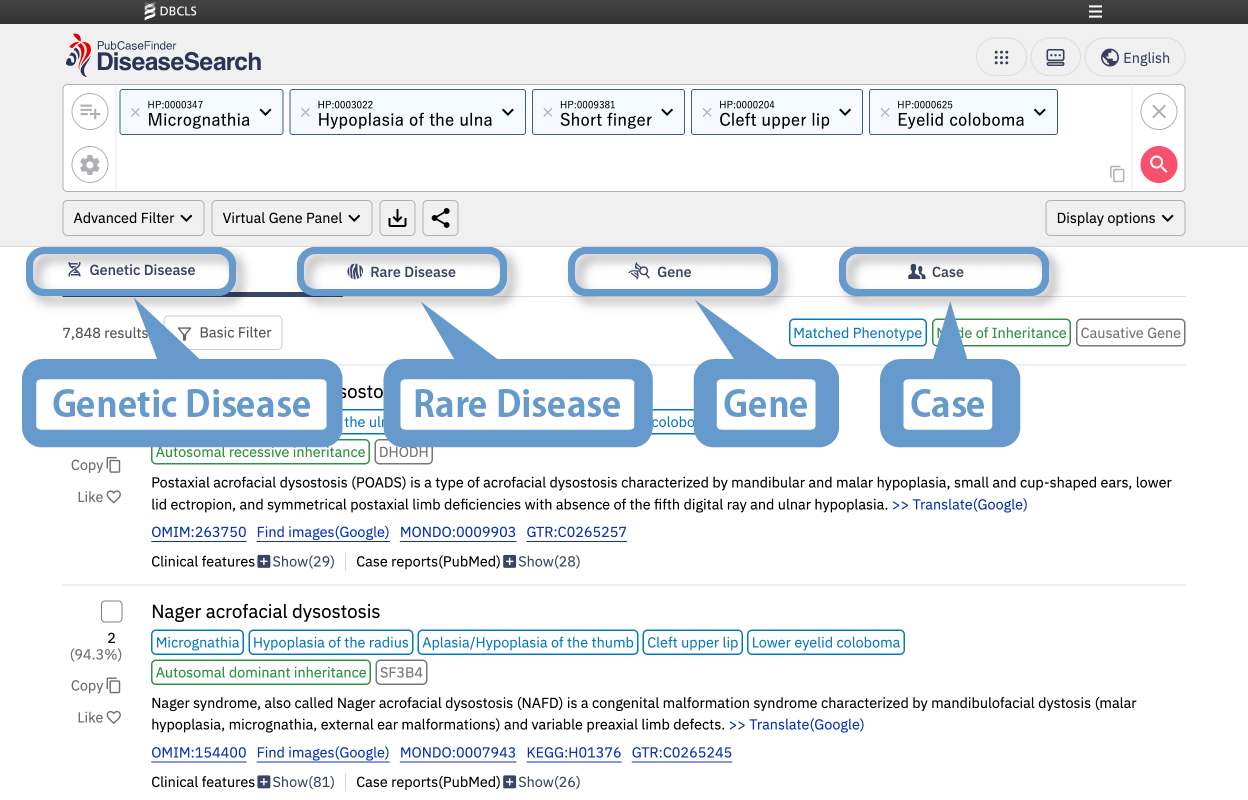
Task: Click the empty area of the phenotype search field
Action: (x=600, y=165)
